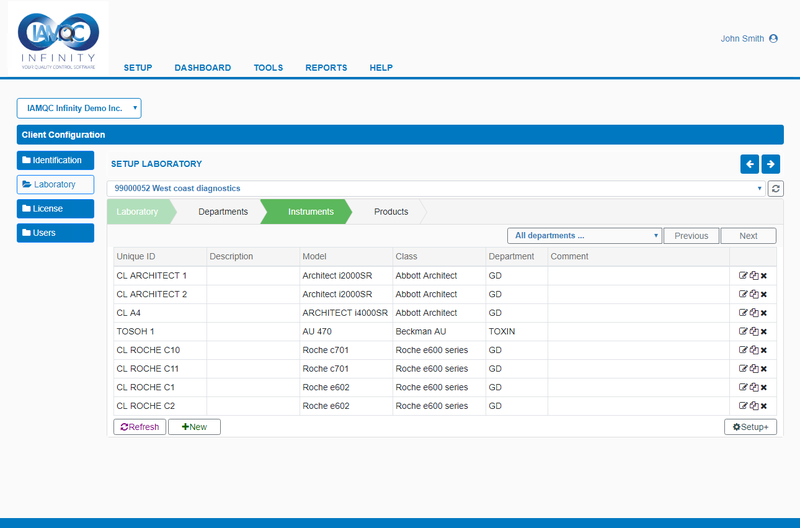Screen dimensions: 800x528
Task: Switch to the Products wizard step
Action: pos(391,212)
